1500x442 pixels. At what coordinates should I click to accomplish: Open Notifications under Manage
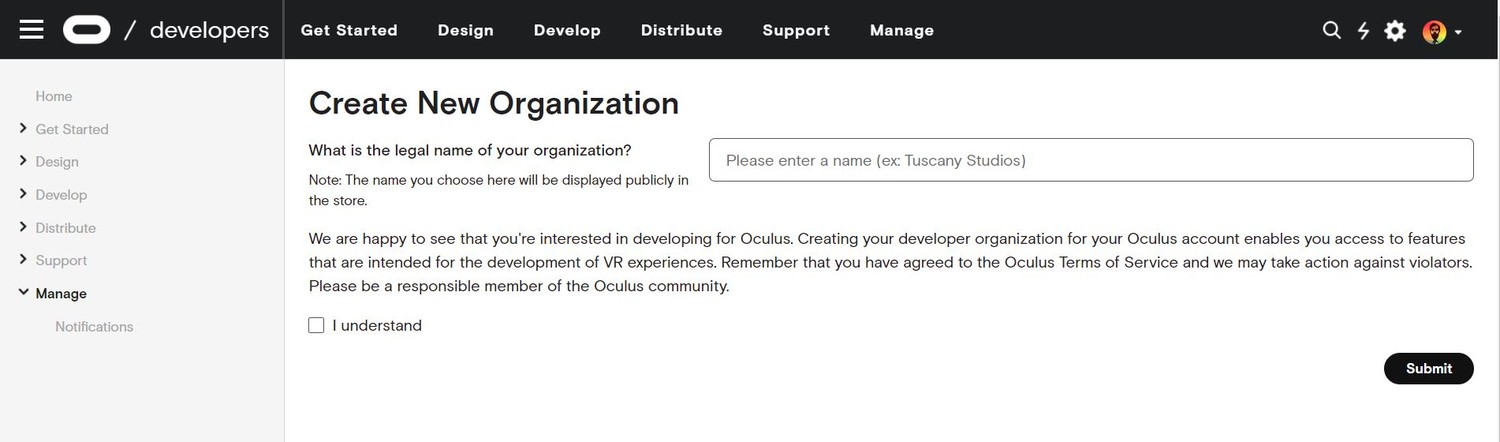94,326
